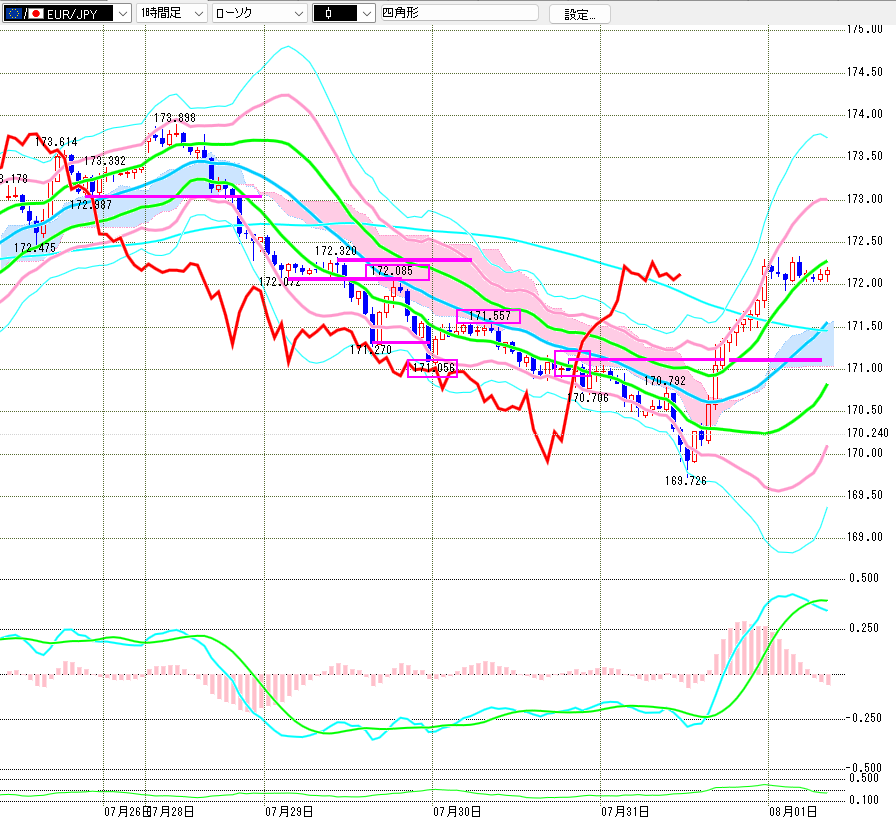Select the 171.056 boxed price label
This screenshot has width=896, height=820.
[x=433, y=368]
